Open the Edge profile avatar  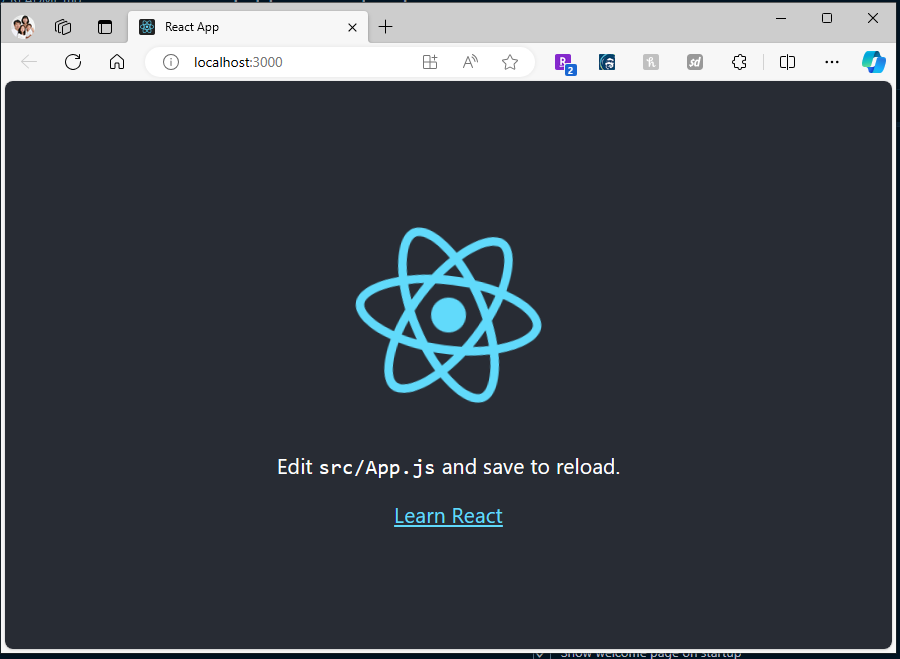click(24, 27)
